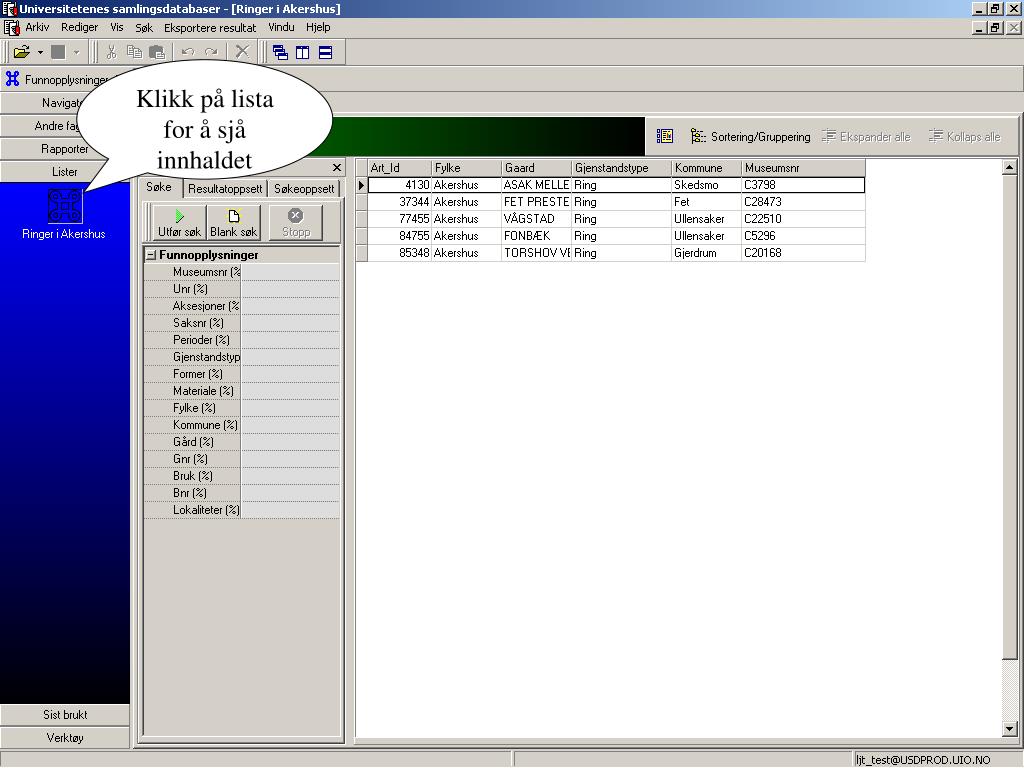Image resolution: width=1024 pixels, height=768 pixels.
Task: Click the redo arrow icon
Action: coord(211,52)
